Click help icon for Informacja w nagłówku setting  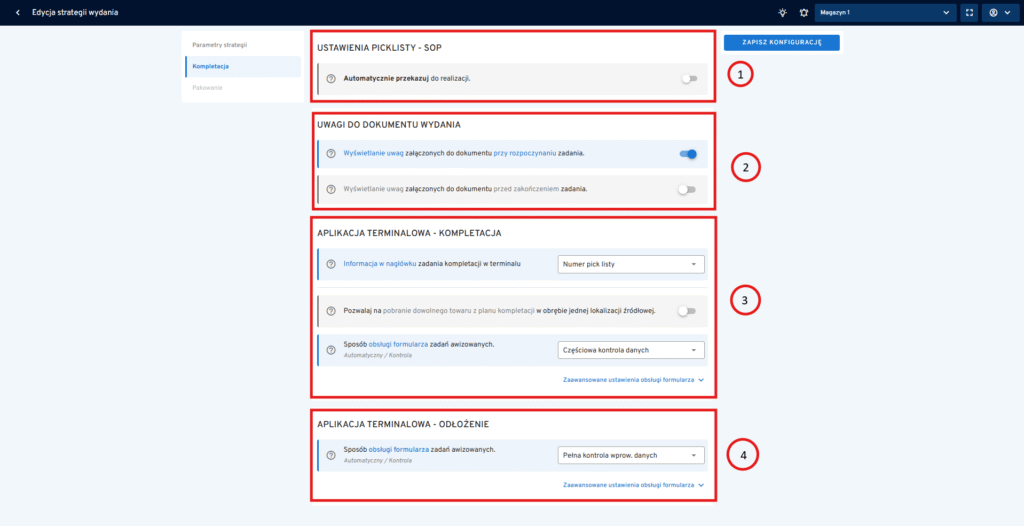(331, 264)
